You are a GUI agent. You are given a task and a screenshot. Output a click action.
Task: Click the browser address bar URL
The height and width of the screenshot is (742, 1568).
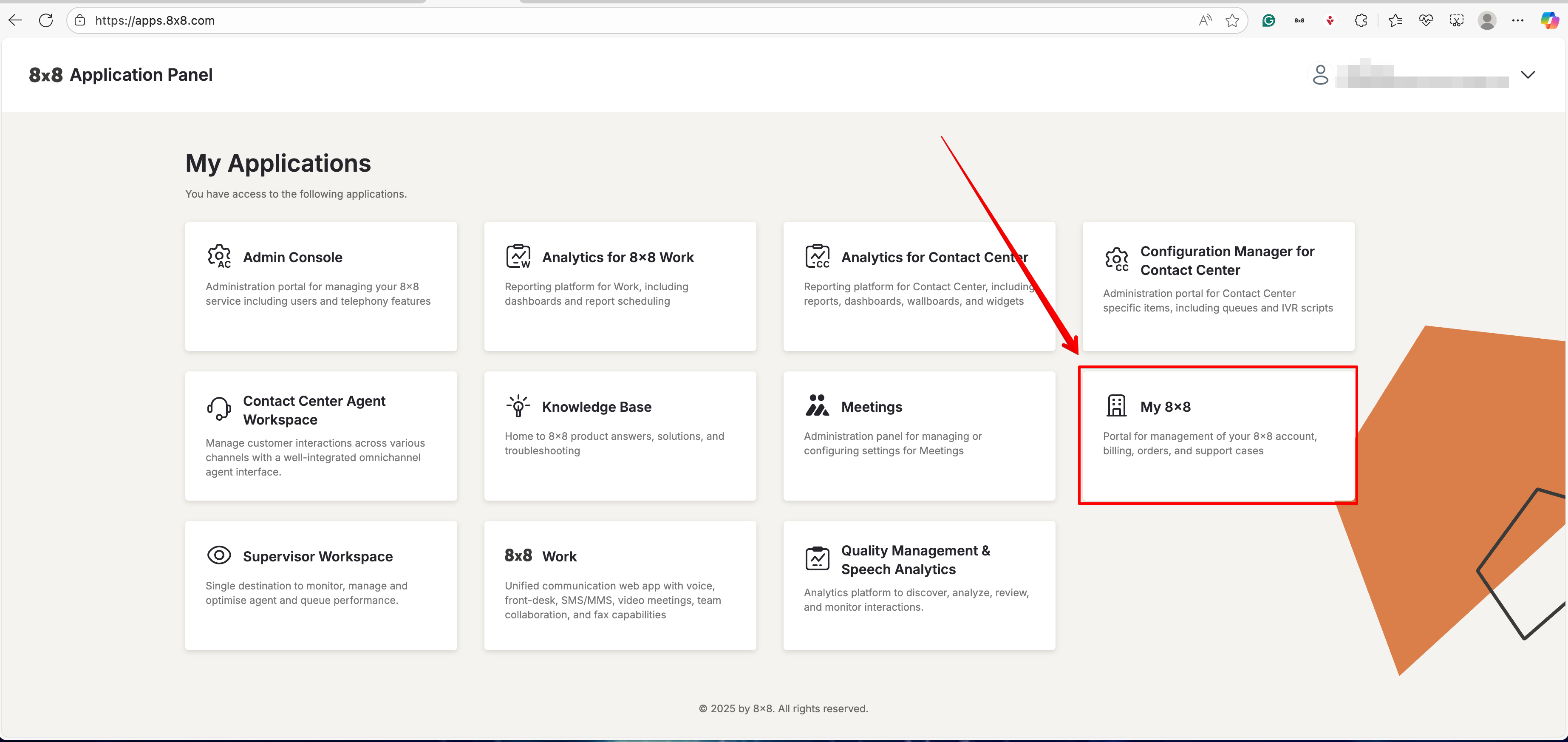pos(155,21)
